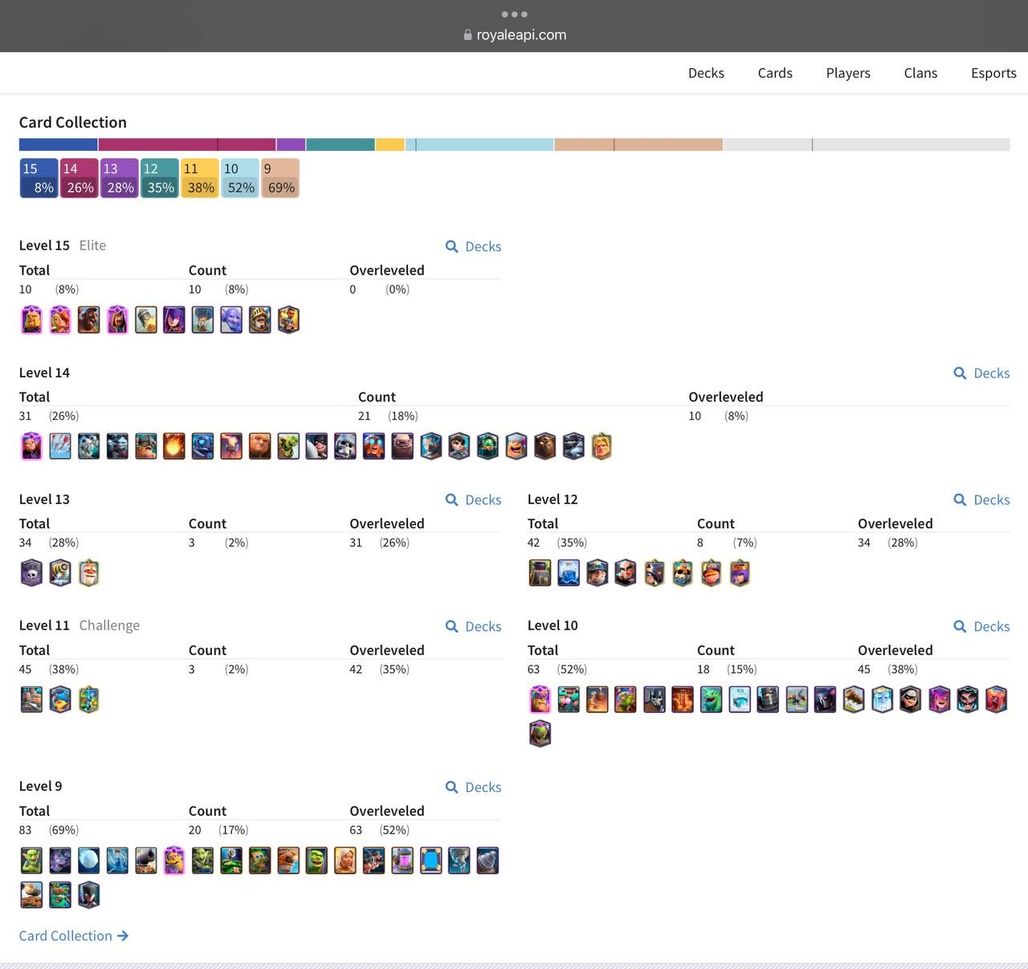Select the yellow segment of the collection bar

[389, 144]
